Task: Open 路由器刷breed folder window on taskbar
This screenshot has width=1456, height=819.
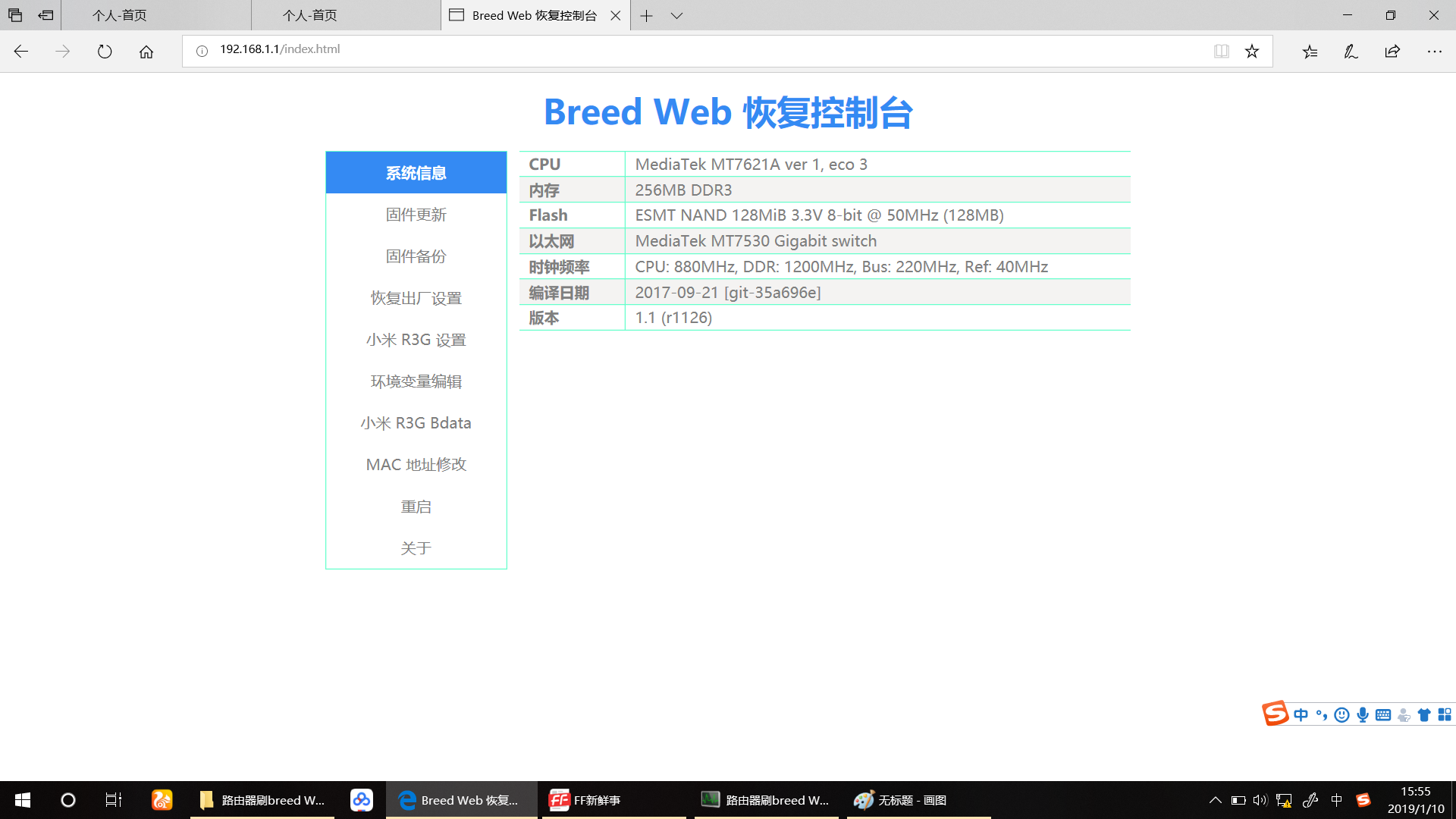Action: coord(262,800)
